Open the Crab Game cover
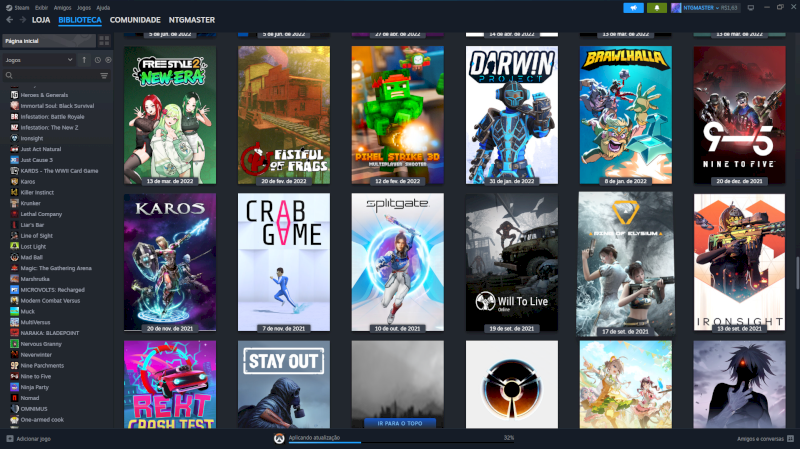 [284, 262]
